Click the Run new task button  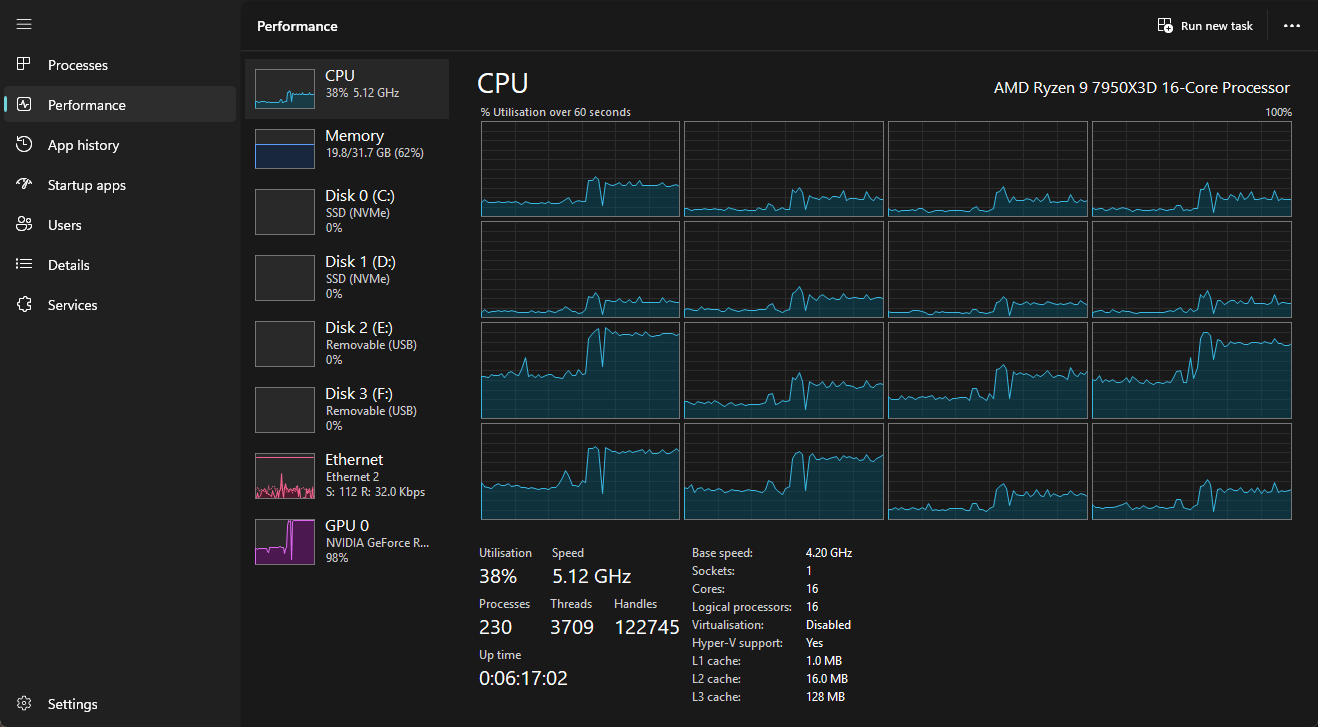coord(1205,26)
